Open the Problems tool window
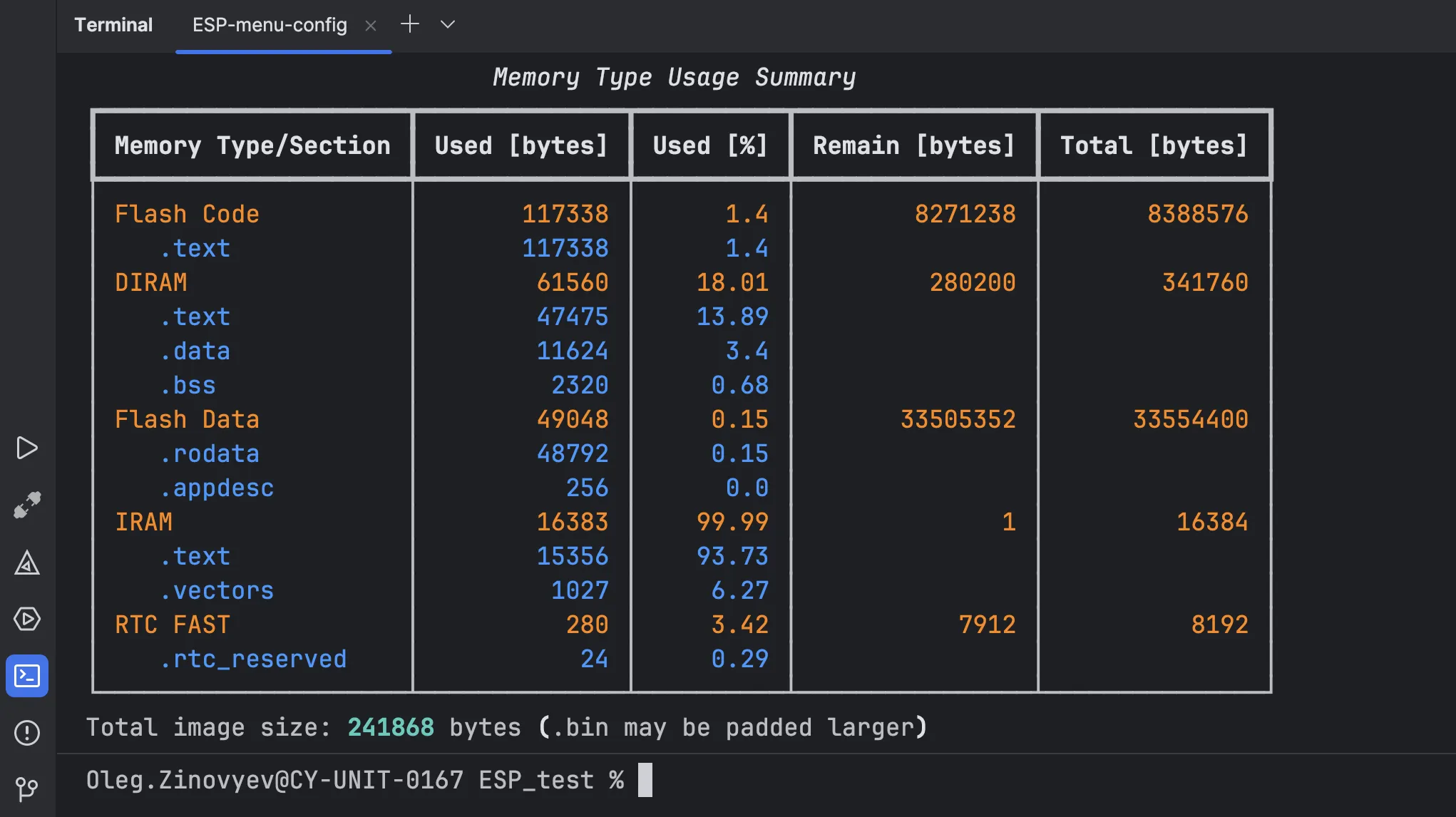1456x817 pixels. pos(27,732)
